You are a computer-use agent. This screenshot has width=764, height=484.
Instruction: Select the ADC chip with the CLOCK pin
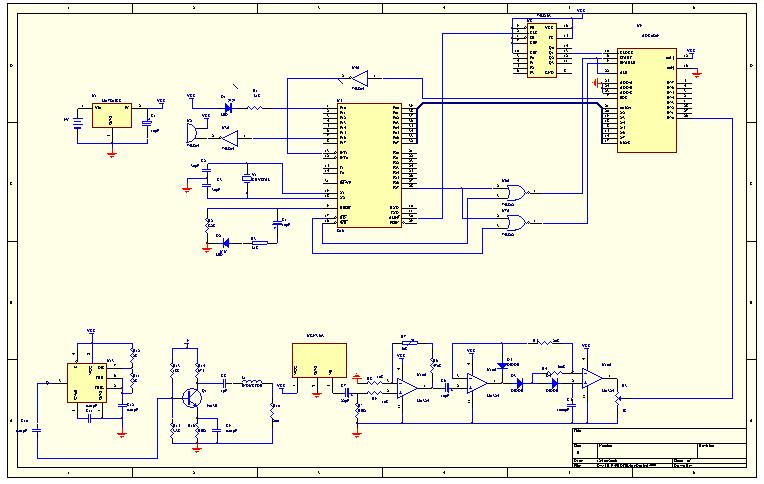[x=647, y=100]
